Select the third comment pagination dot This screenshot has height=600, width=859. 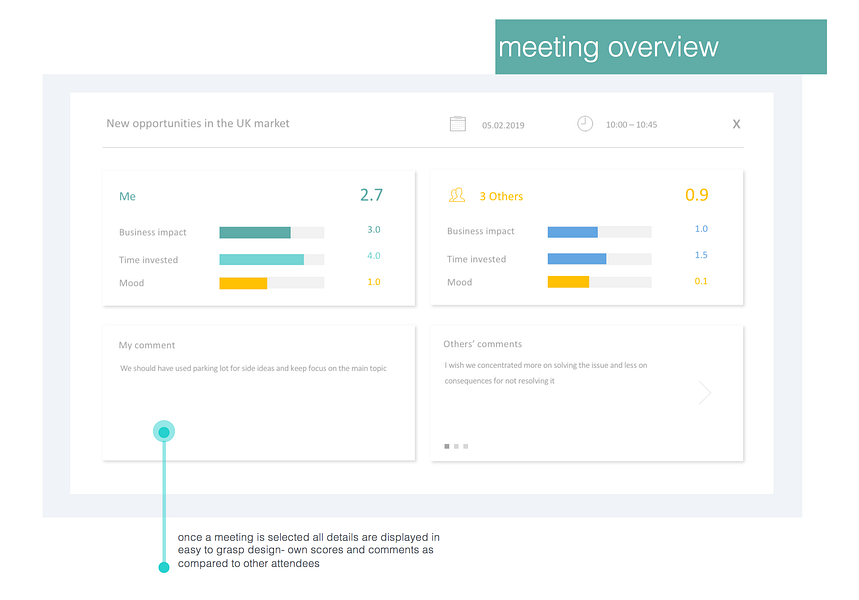[x=466, y=447]
